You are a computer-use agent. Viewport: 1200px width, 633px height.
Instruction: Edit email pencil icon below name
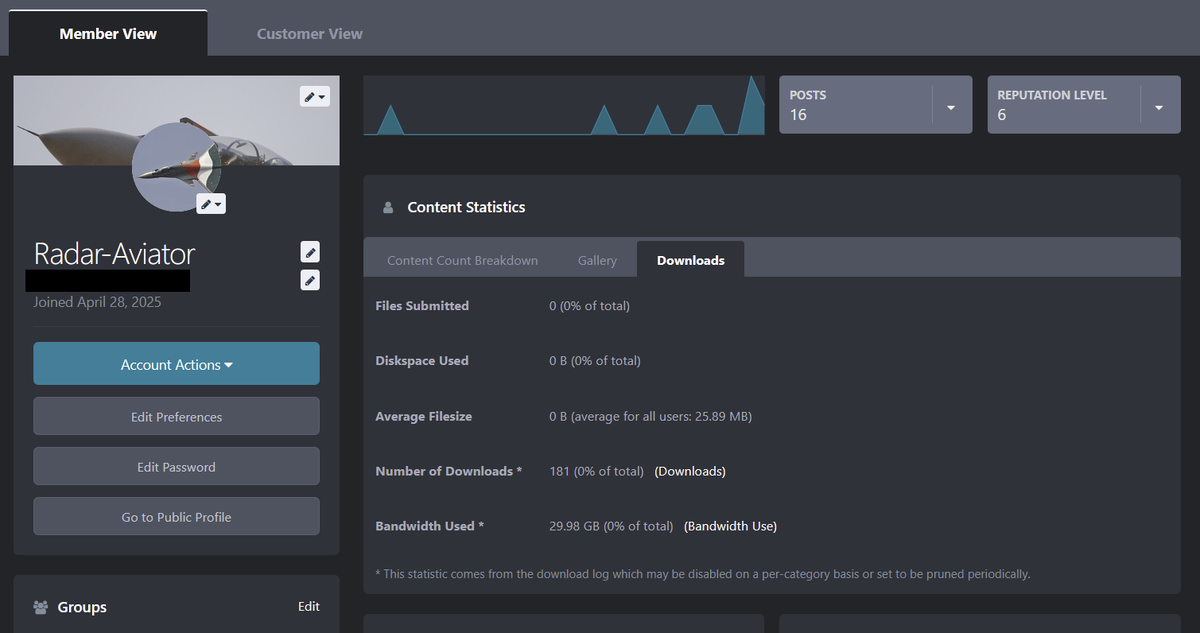(x=310, y=280)
